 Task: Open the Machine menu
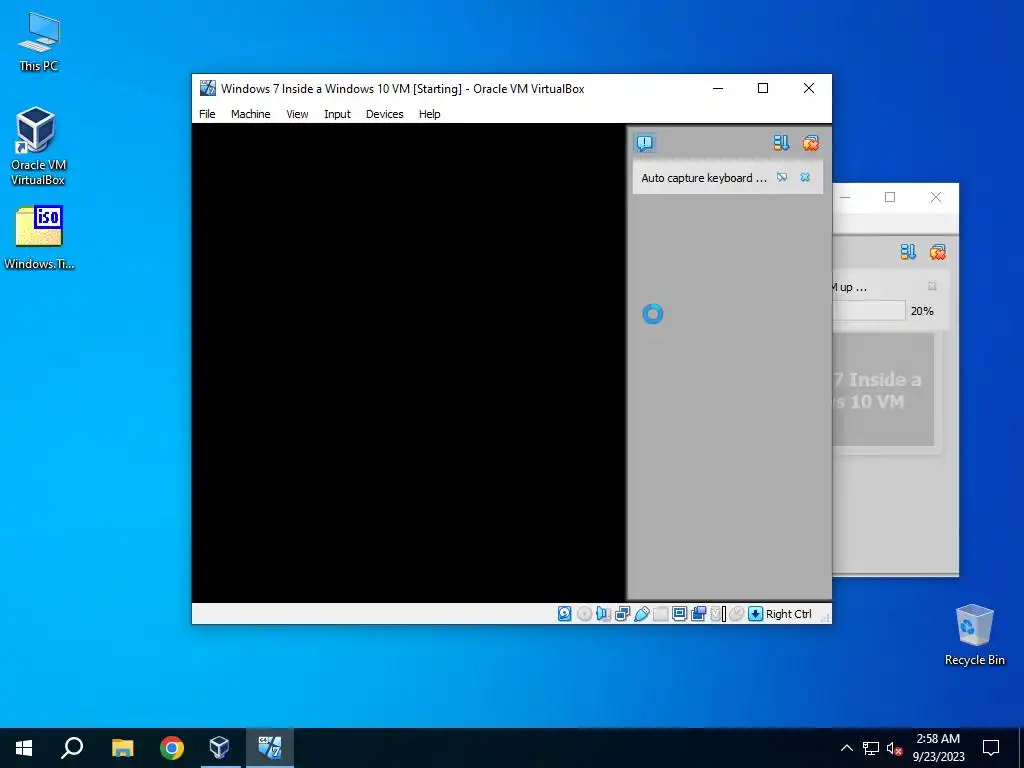coord(250,114)
